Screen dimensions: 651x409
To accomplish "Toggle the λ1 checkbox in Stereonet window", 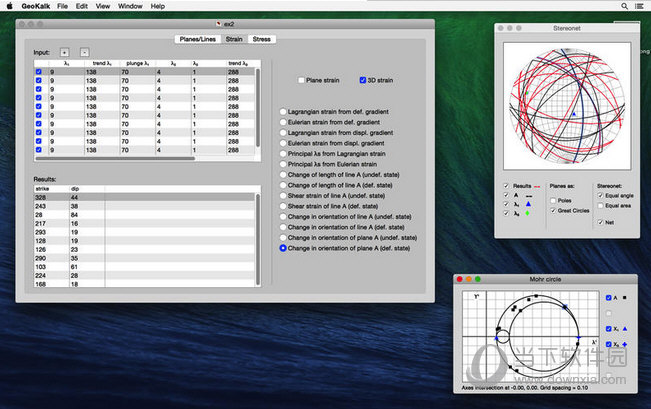I will coord(506,204).
